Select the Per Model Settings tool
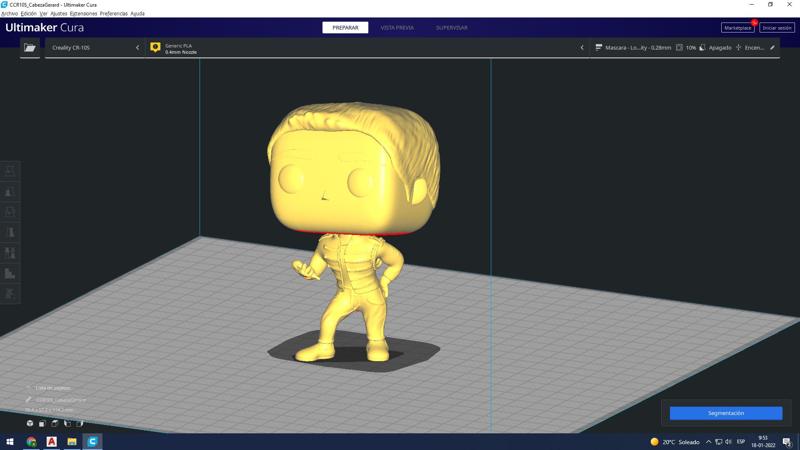The height and width of the screenshot is (450, 800). click(10, 253)
